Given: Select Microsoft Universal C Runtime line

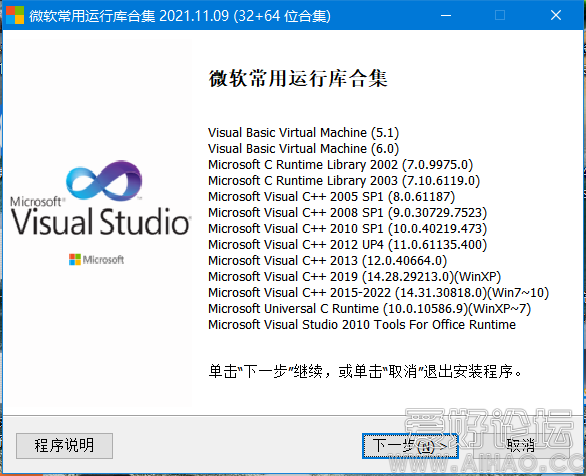Looking at the screenshot, I should pyautogui.click(x=370, y=309).
